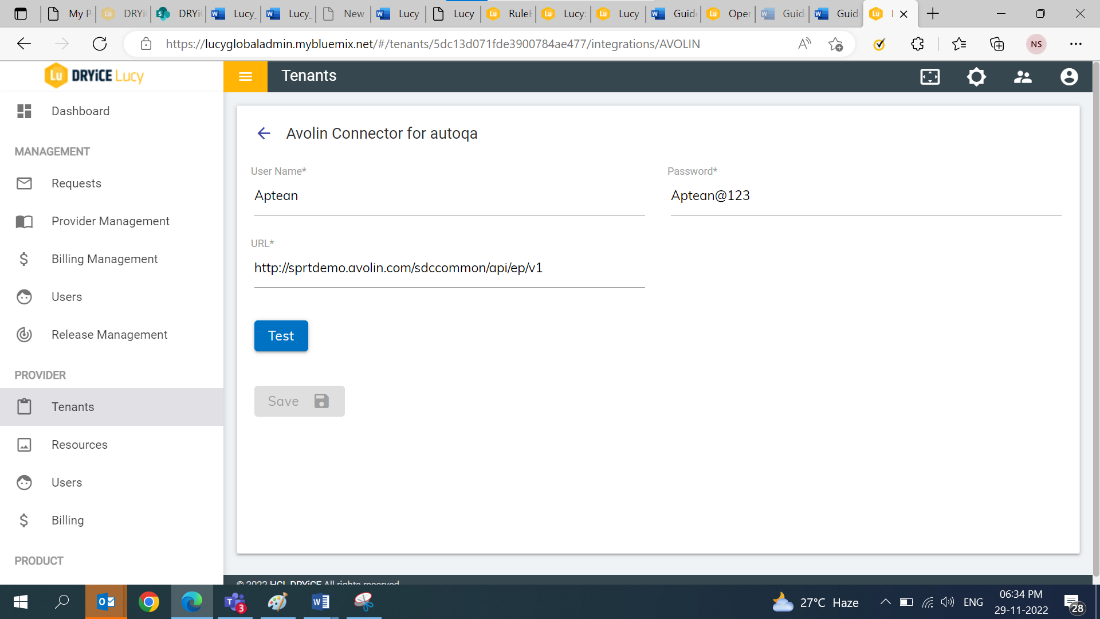This screenshot has height=619, width=1100.
Task: Open the browser's three-dot settings menu
Action: pos(1075,44)
